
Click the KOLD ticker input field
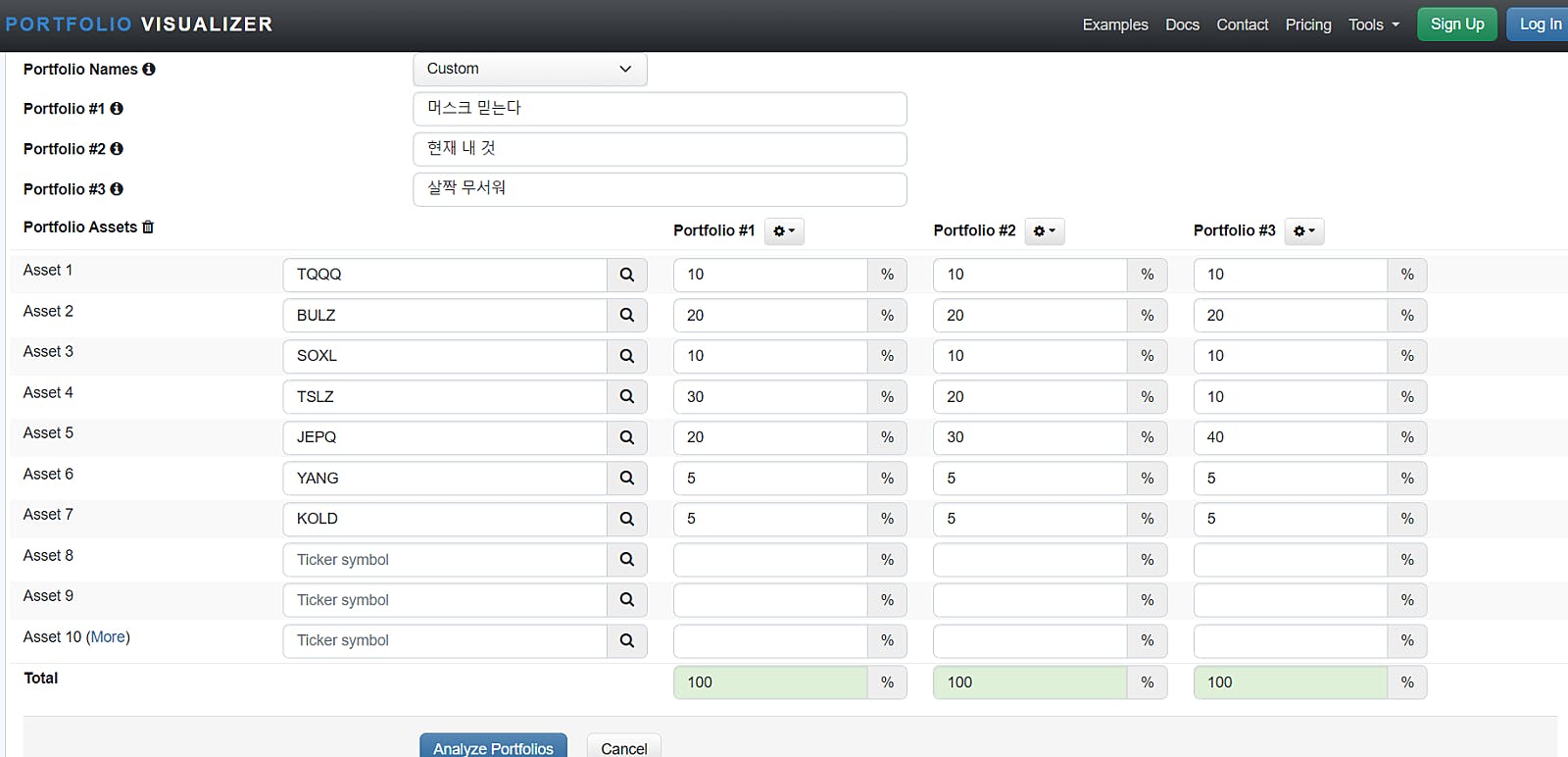[446, 519]
